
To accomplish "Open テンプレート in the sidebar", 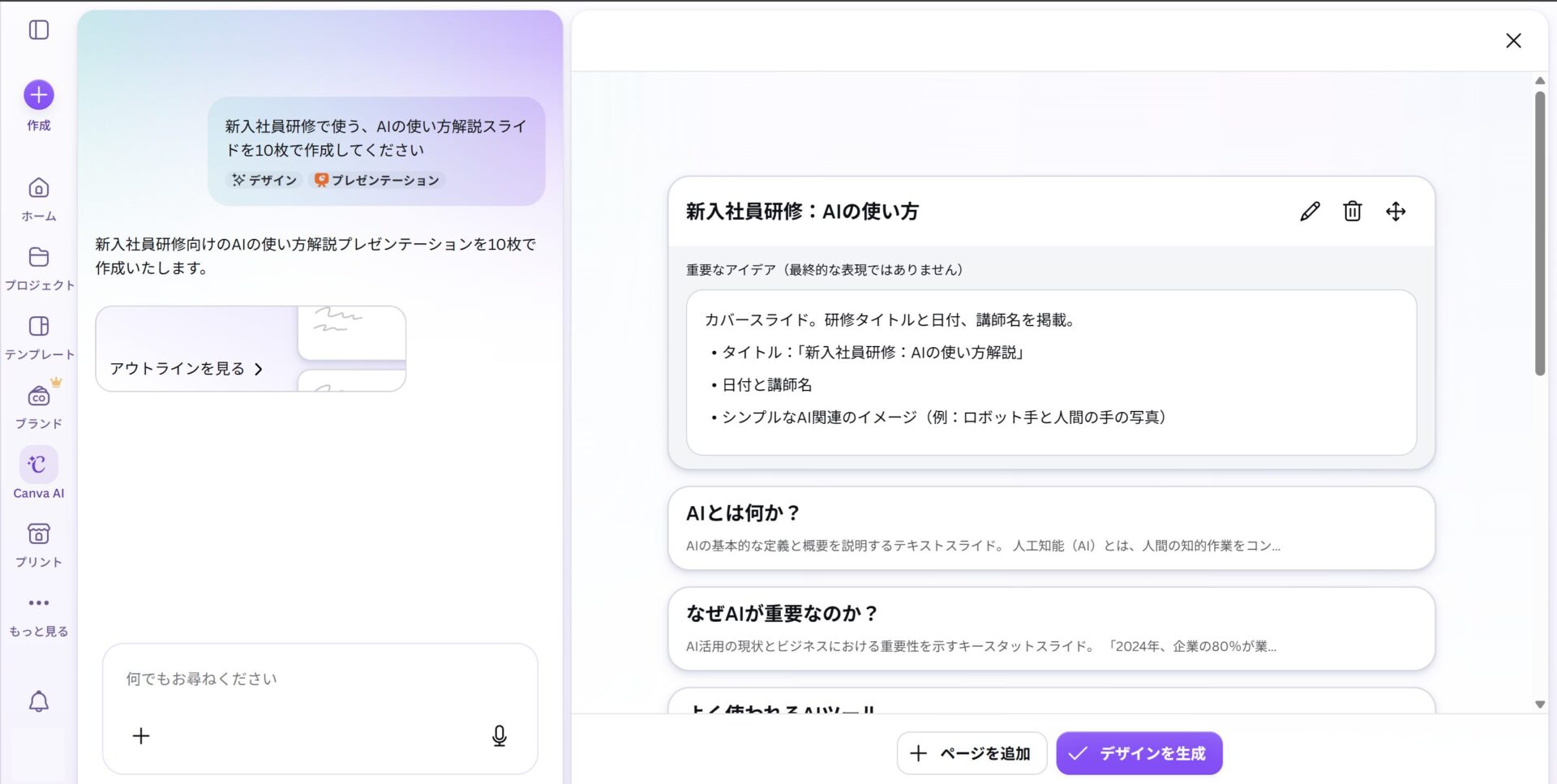I will (x=39, y=337).
